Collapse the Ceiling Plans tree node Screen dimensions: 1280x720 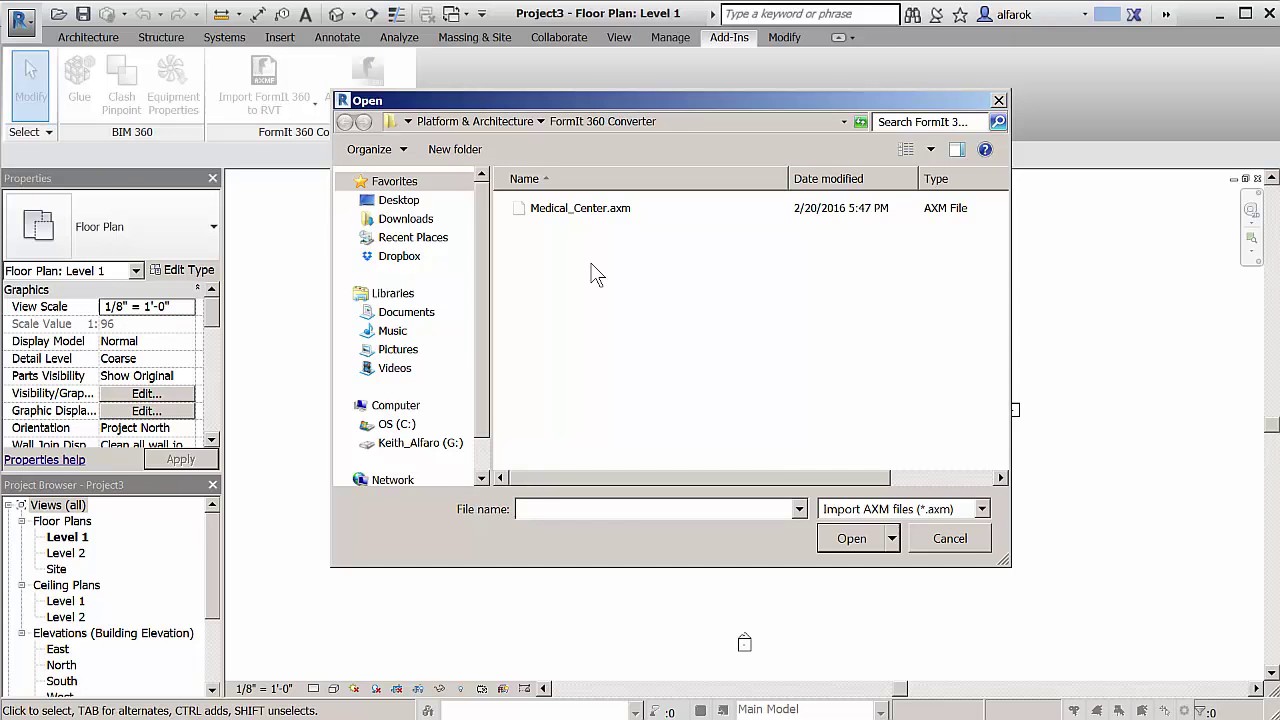pos(21,585)
